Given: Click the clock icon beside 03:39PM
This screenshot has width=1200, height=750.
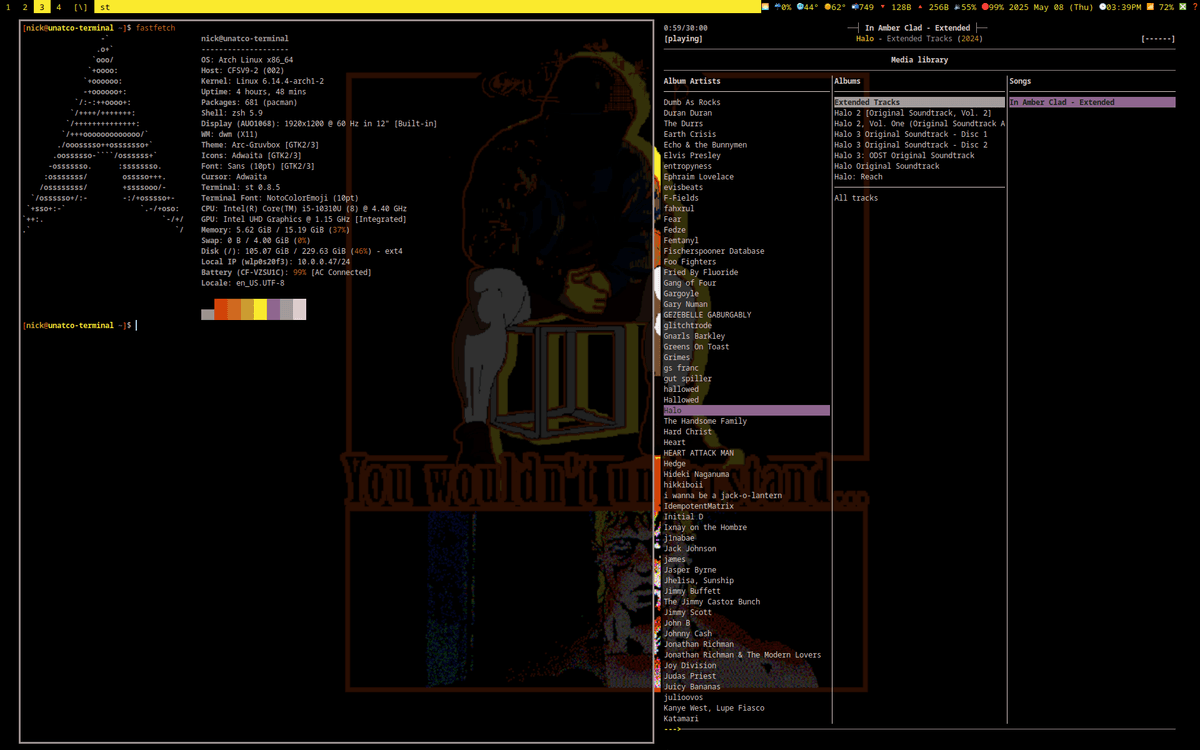Looking at the screenshot, I should click(1102, 7).
